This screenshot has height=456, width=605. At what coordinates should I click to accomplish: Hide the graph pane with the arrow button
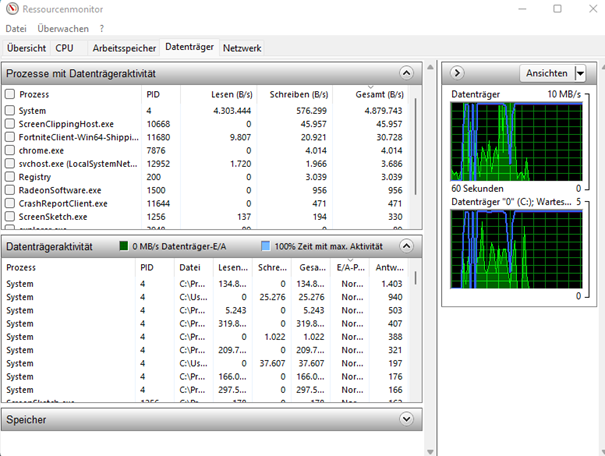[457, 73]
